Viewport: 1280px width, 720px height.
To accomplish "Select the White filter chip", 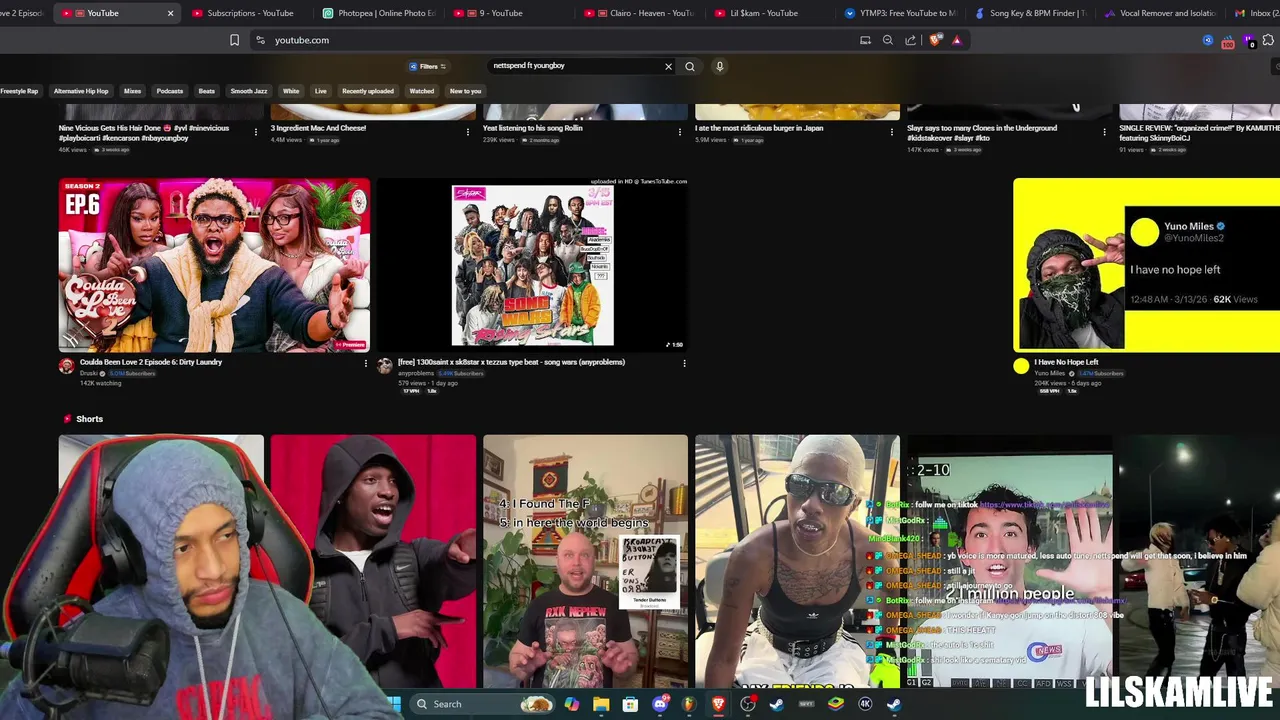I will pos(291,91).
